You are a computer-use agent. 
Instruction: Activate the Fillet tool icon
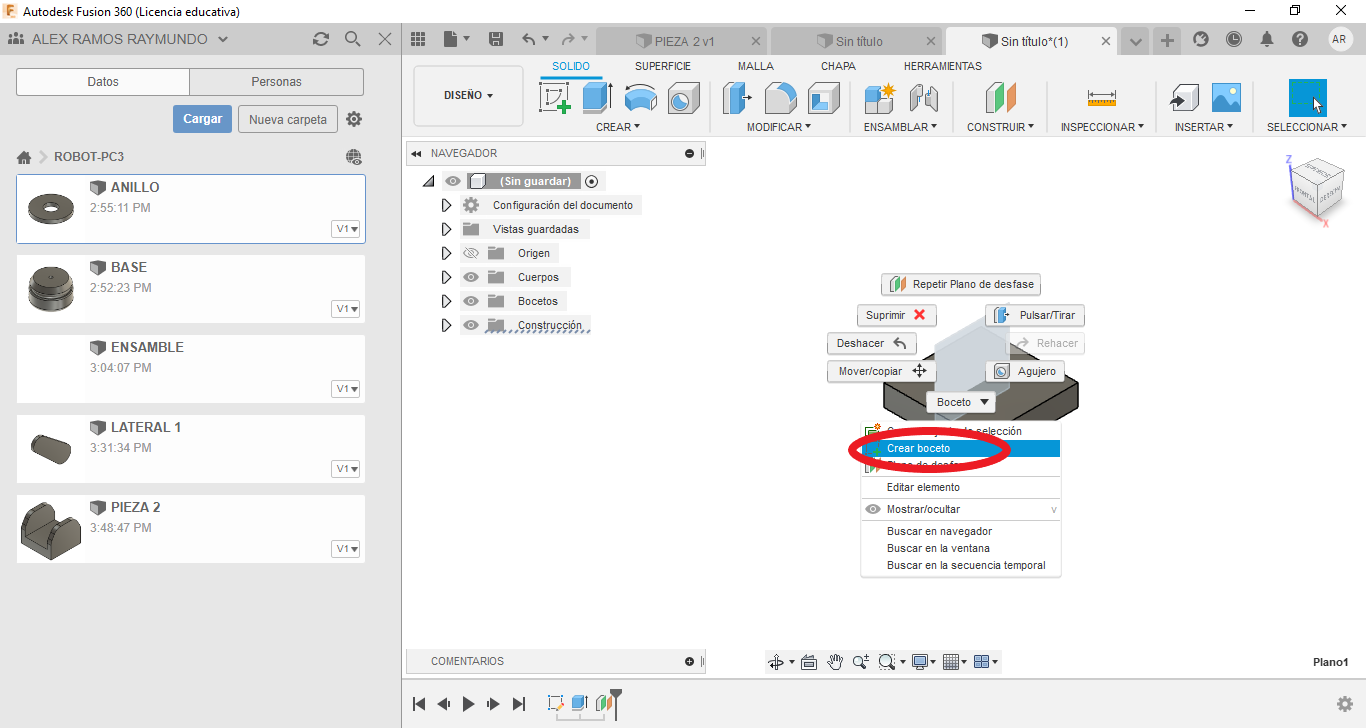pos(780,98)
